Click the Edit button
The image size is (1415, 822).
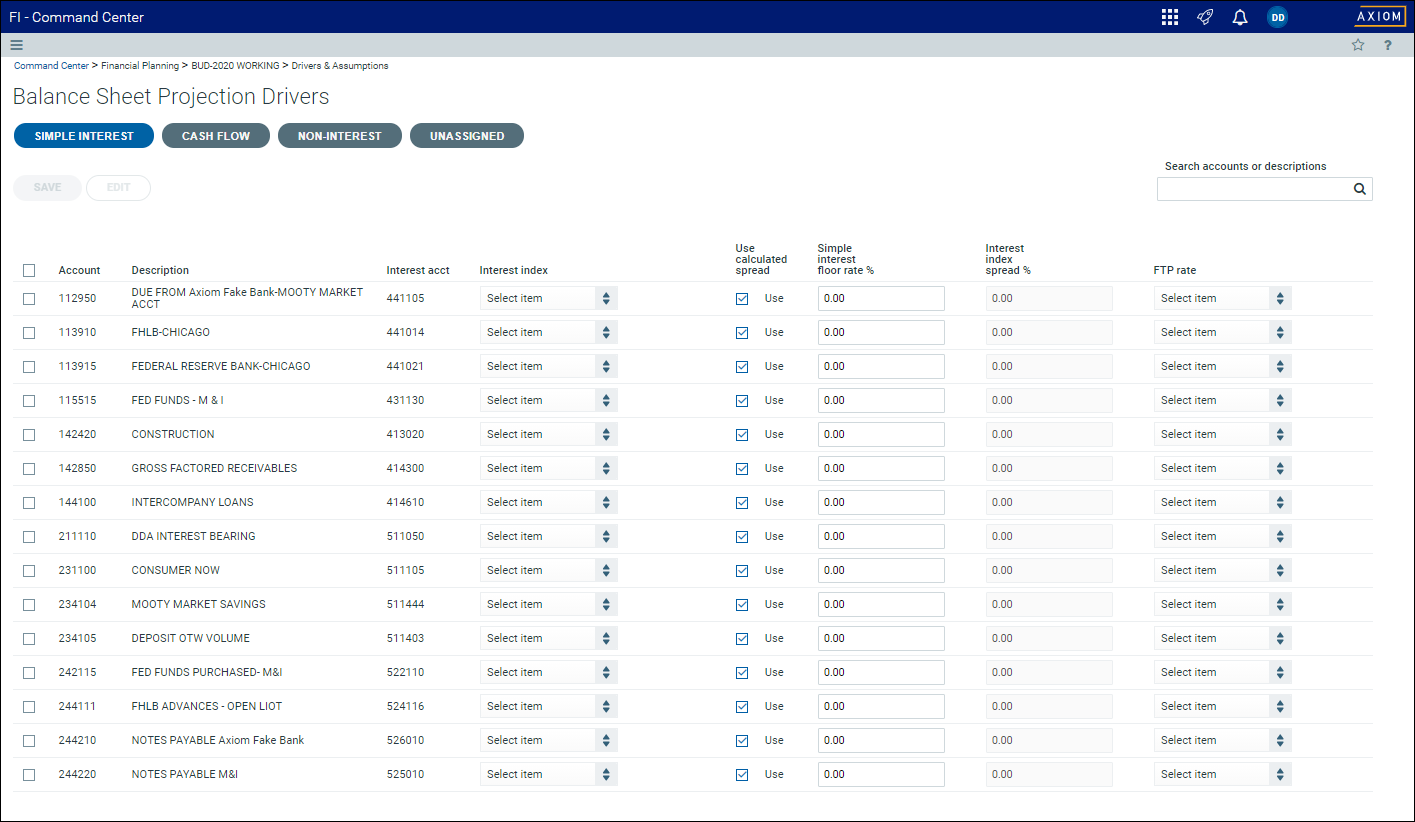click(x=118, y=188)
